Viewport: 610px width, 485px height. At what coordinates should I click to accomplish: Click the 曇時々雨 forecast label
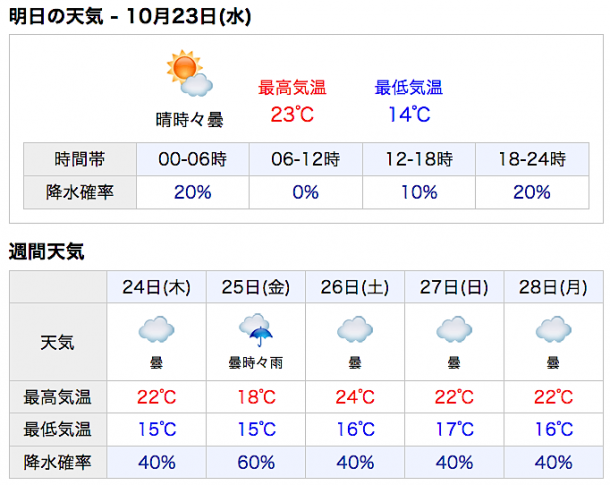(256, 363)
